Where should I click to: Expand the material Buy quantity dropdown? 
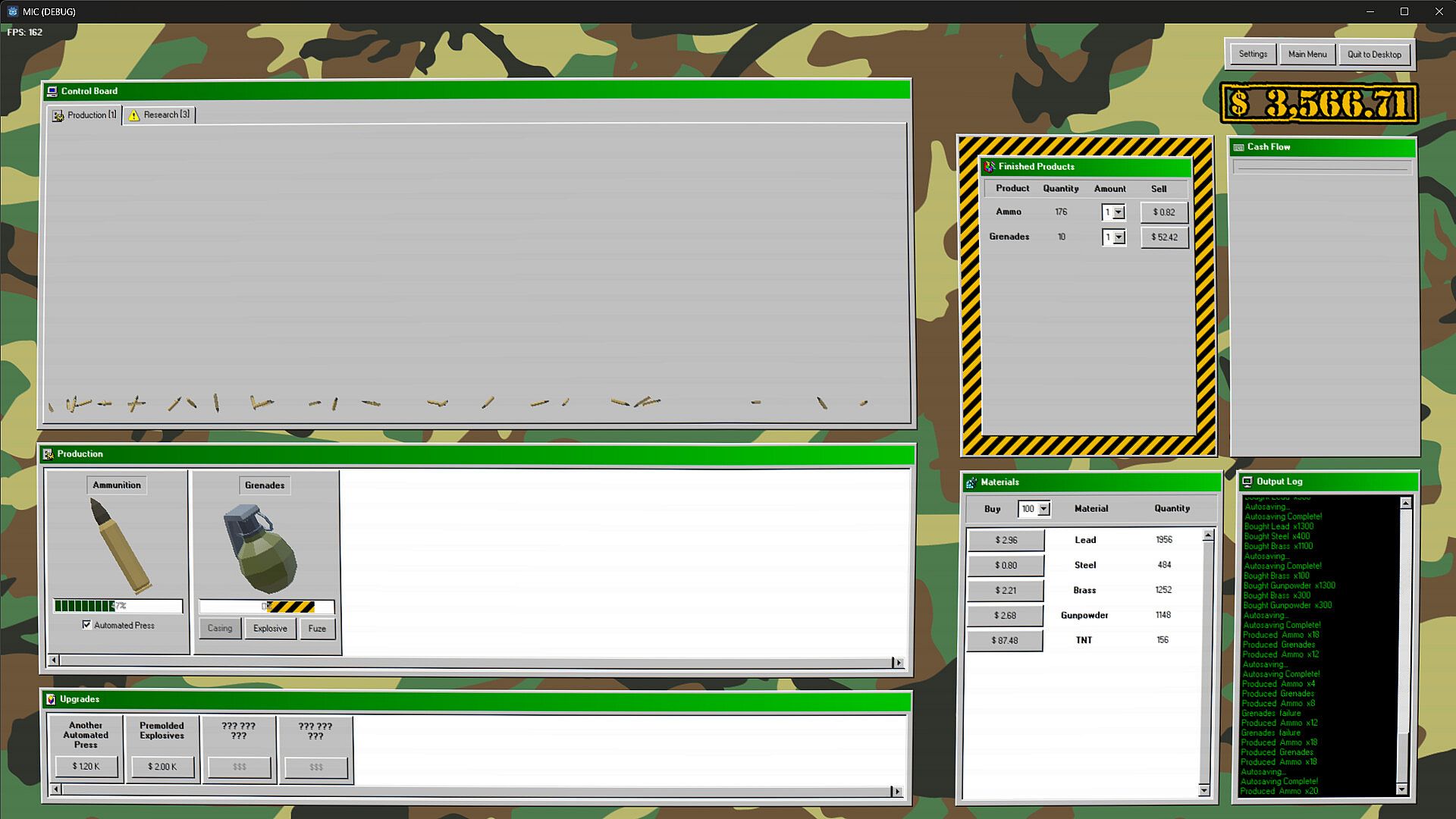click(1043, 509)
